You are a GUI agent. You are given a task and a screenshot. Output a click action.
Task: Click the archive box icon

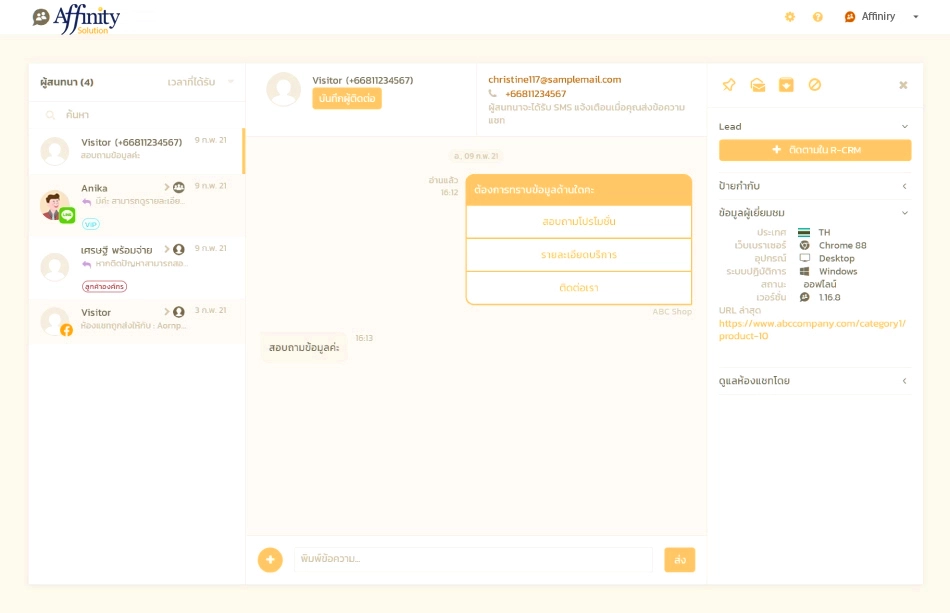tap(786, 85)
